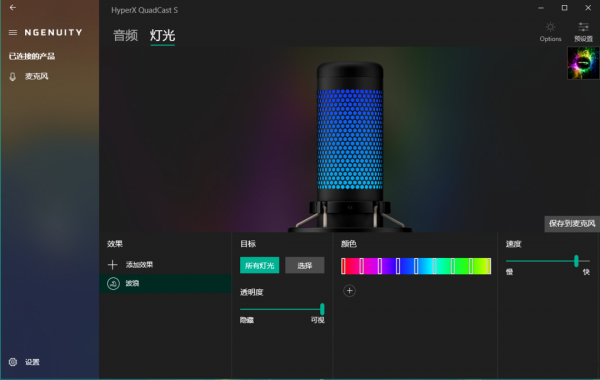Click the 设置 label in sidebar
The image size is (600, 380).
click(x=32, y=362)
